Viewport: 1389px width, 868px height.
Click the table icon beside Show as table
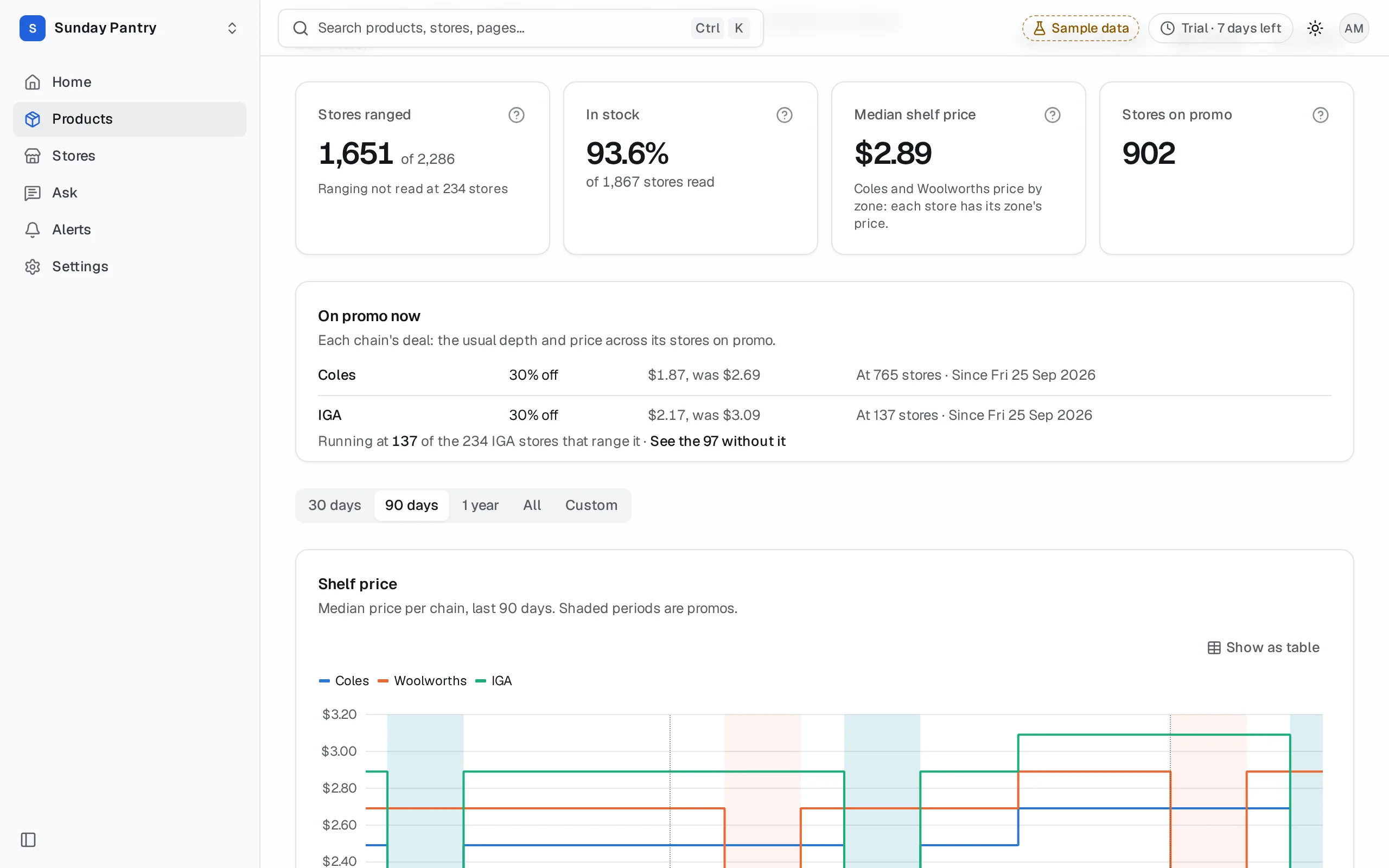click(x=1214, y=648)
